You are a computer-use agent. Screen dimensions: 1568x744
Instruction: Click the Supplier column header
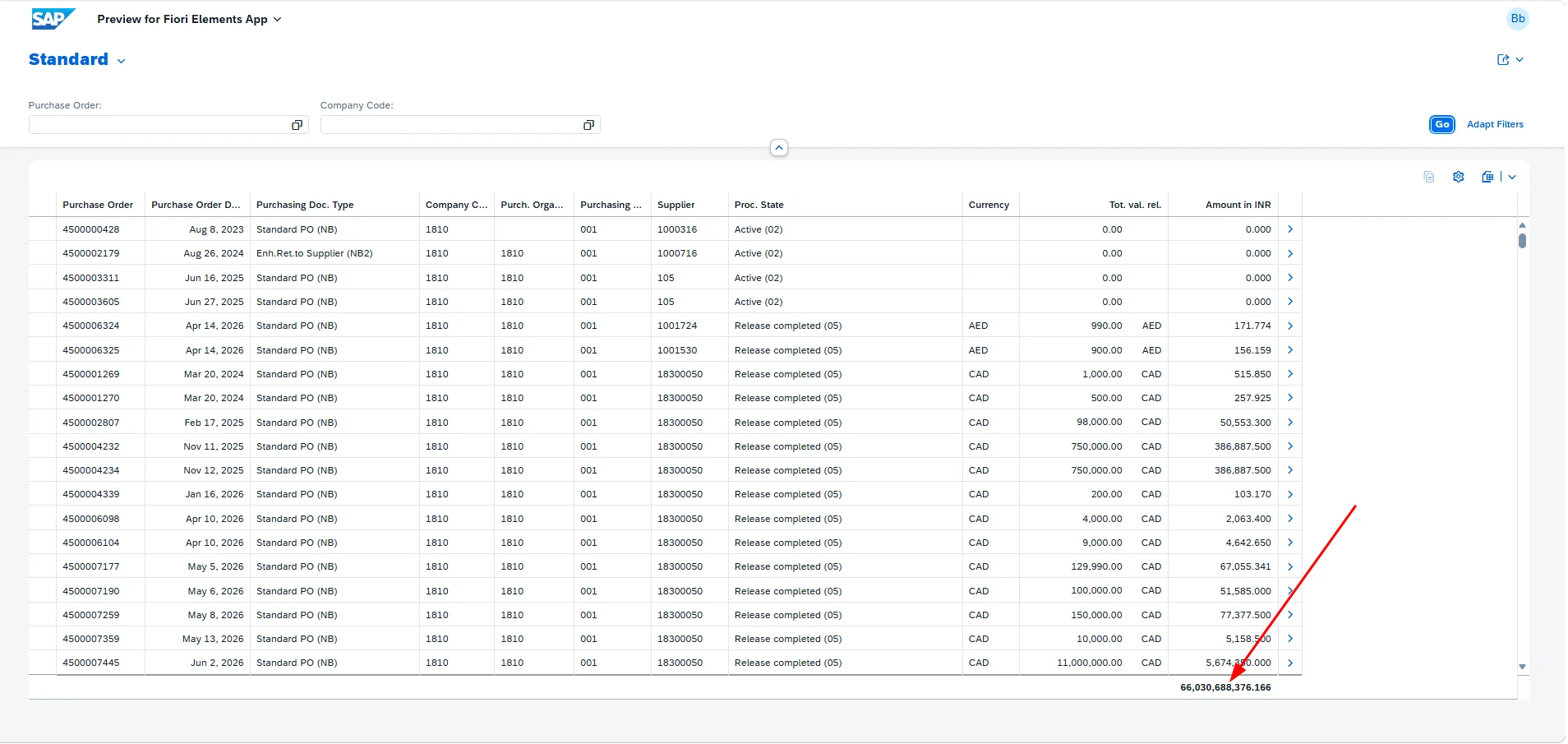point(689,205)
